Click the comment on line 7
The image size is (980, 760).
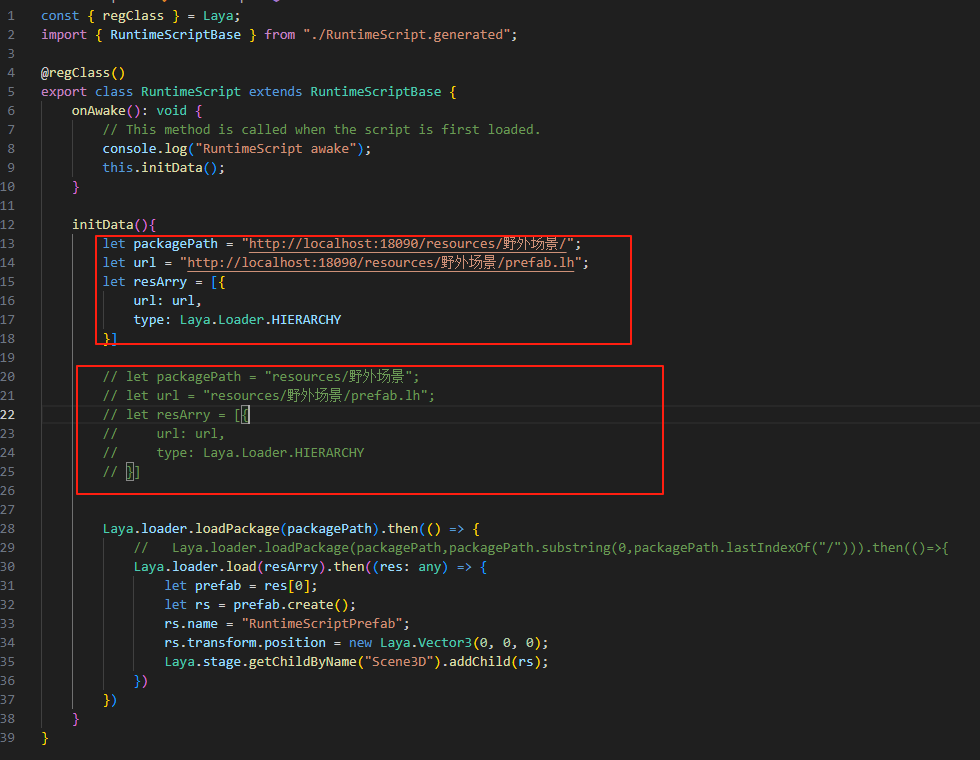(321, 129)
